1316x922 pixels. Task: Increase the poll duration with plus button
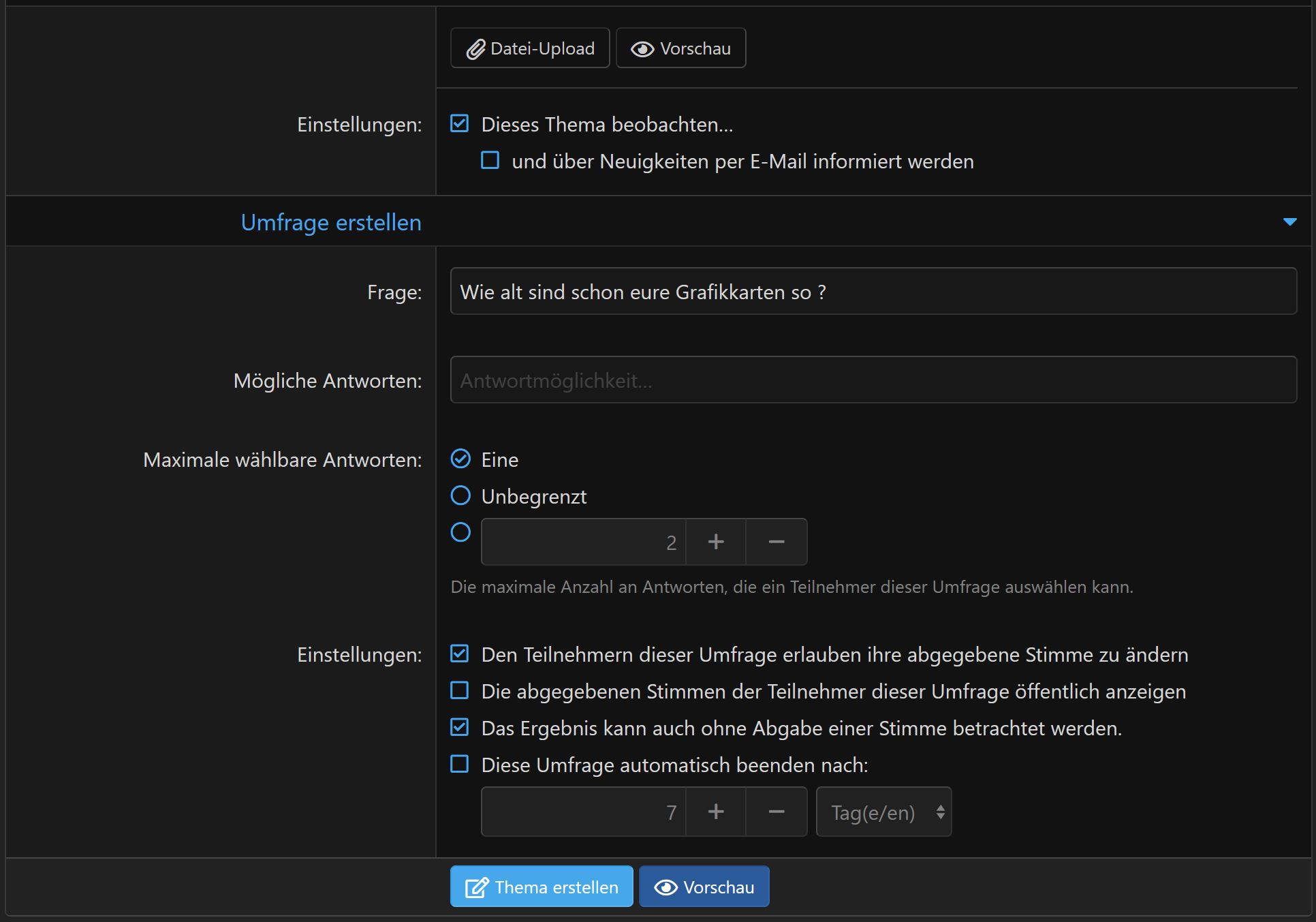pos(715,812)
